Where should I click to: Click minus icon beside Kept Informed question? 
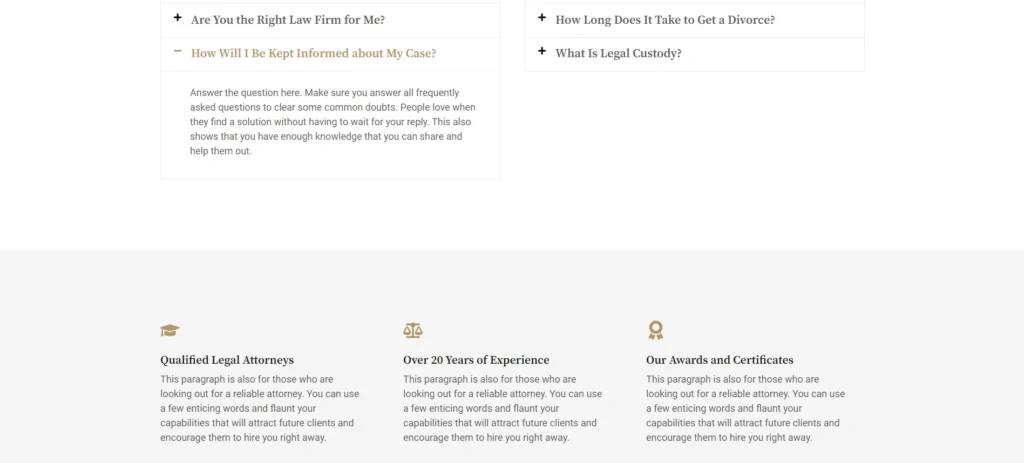(x=177, y=52)
